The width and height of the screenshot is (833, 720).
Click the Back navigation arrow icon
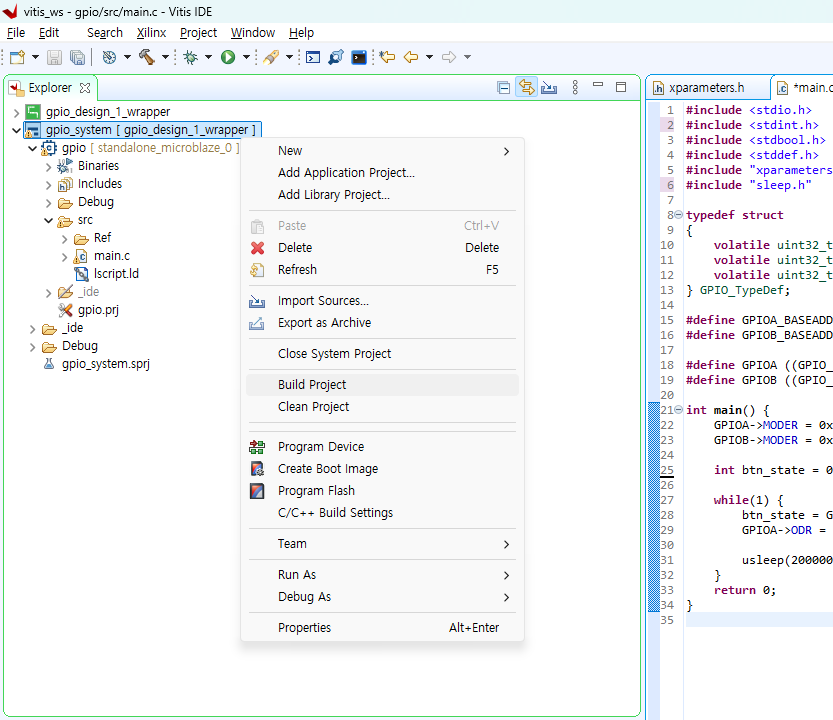(411, 57)
